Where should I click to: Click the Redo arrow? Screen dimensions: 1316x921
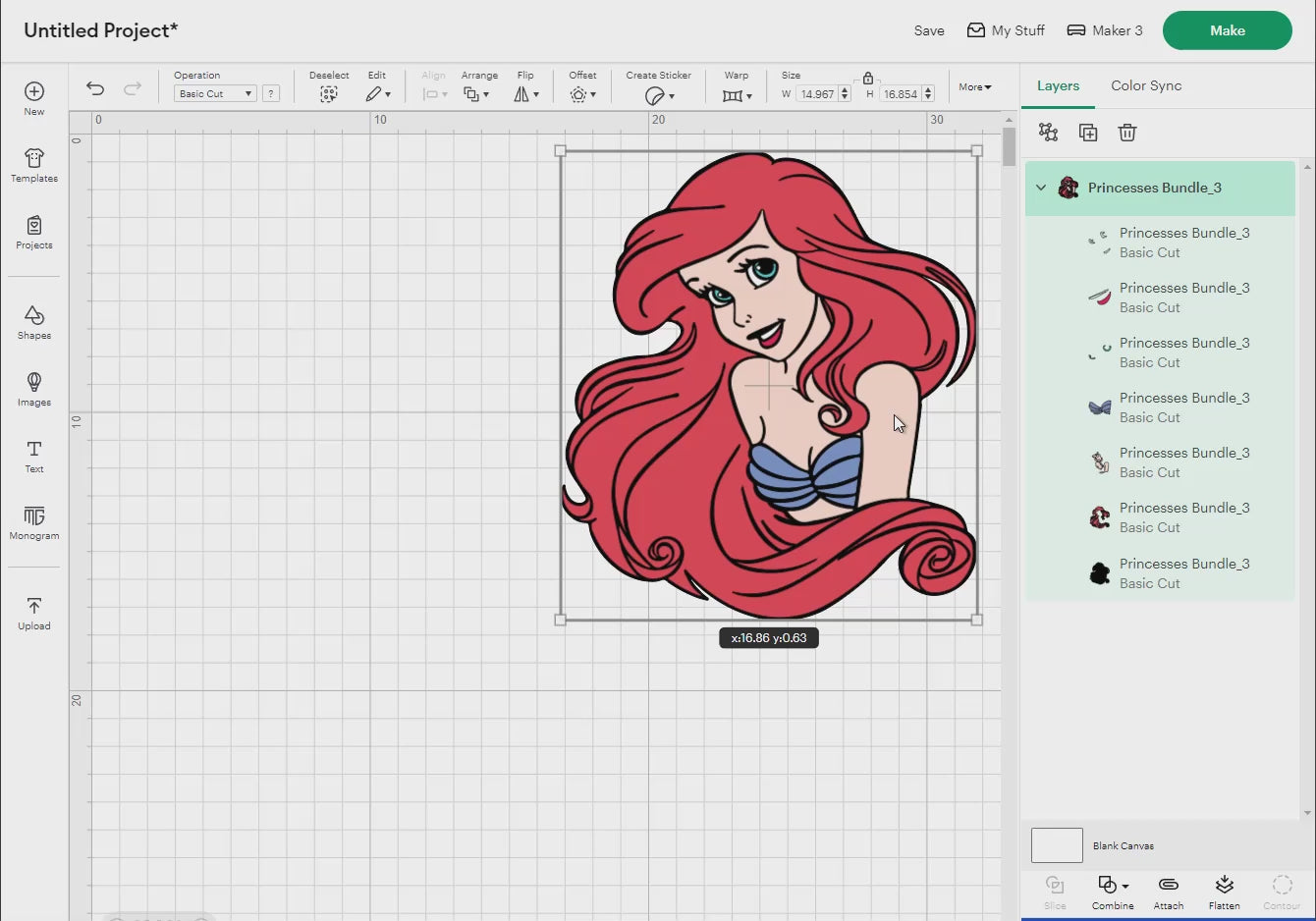[132, 88]
